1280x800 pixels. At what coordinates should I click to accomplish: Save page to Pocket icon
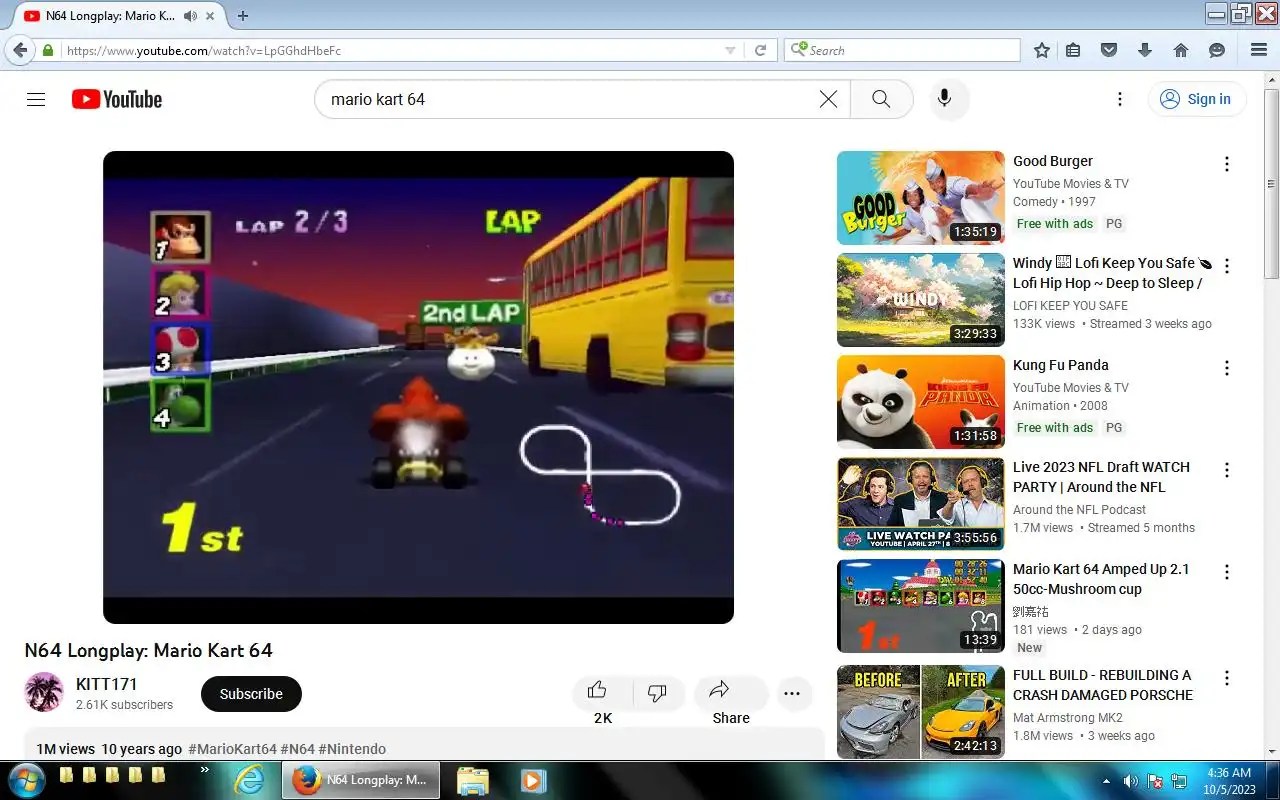point(1109,50)
